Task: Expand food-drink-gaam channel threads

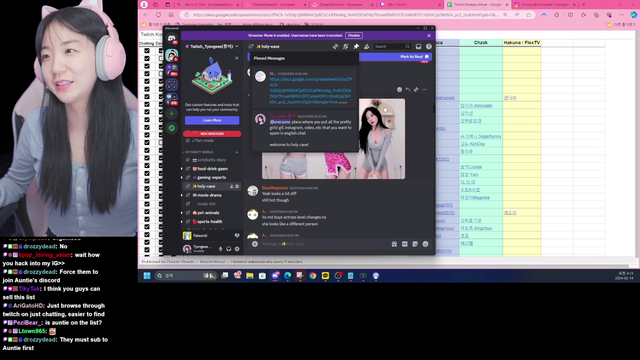Action: click(x=182, y=169)
